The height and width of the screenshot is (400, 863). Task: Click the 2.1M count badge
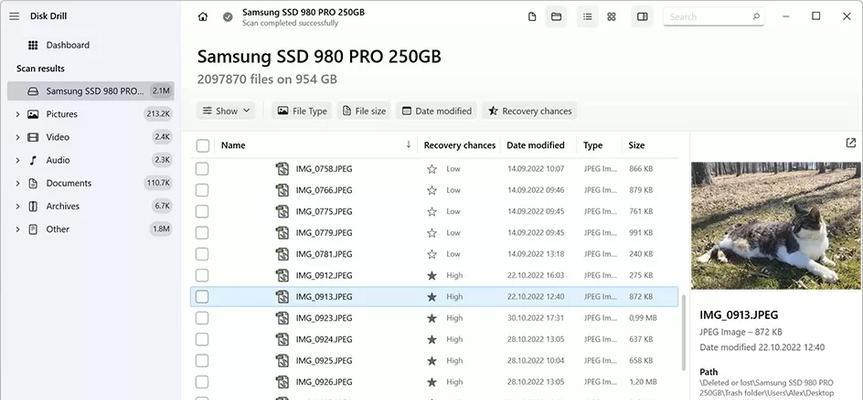click(161, 91)
